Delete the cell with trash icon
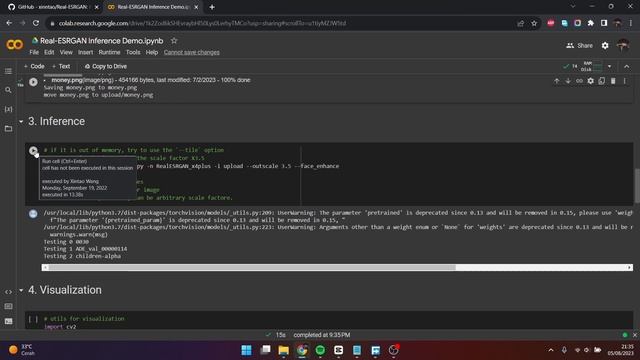The width and height of the screenshot is (640, 360). click(x=613, y=81)
